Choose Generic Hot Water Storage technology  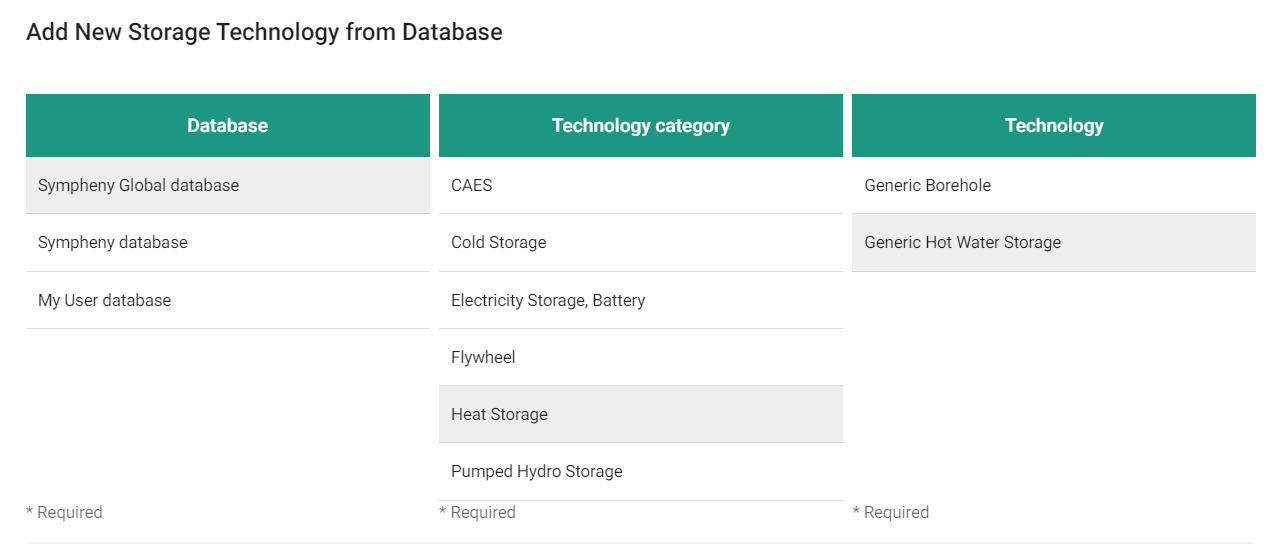963,242
